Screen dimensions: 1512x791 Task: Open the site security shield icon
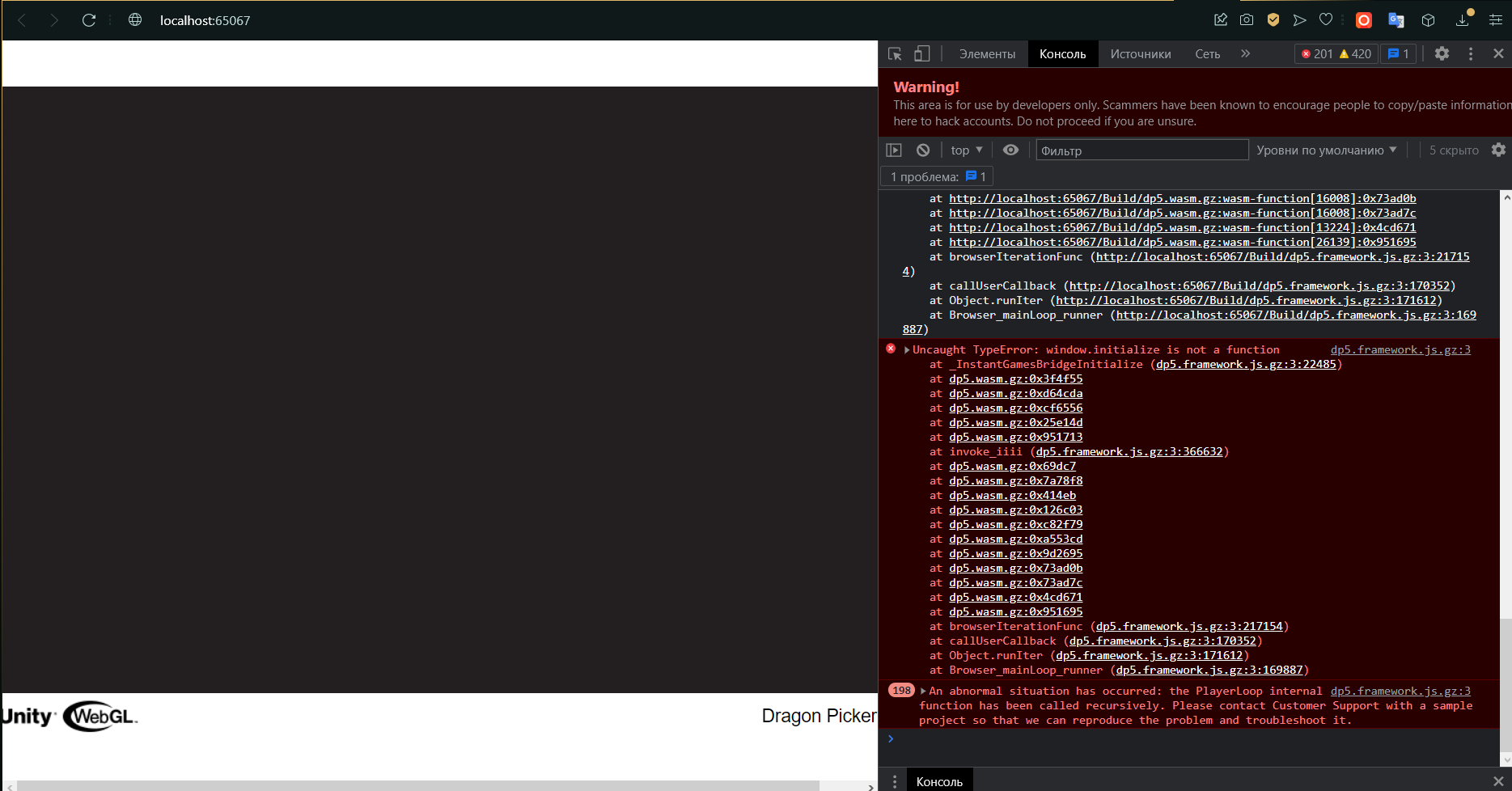pyautogui.click(x=1273, y=19)
